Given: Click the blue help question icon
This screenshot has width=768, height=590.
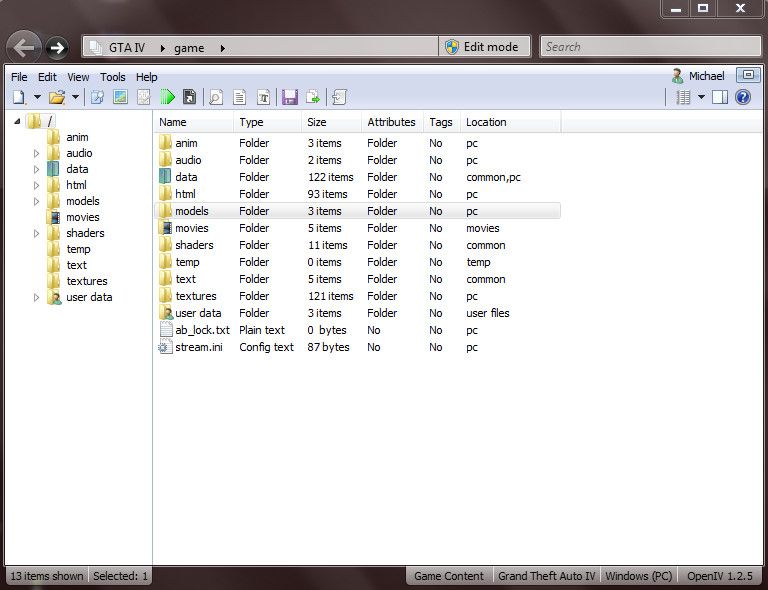Looking at the screenshot, I should point(743,97).
